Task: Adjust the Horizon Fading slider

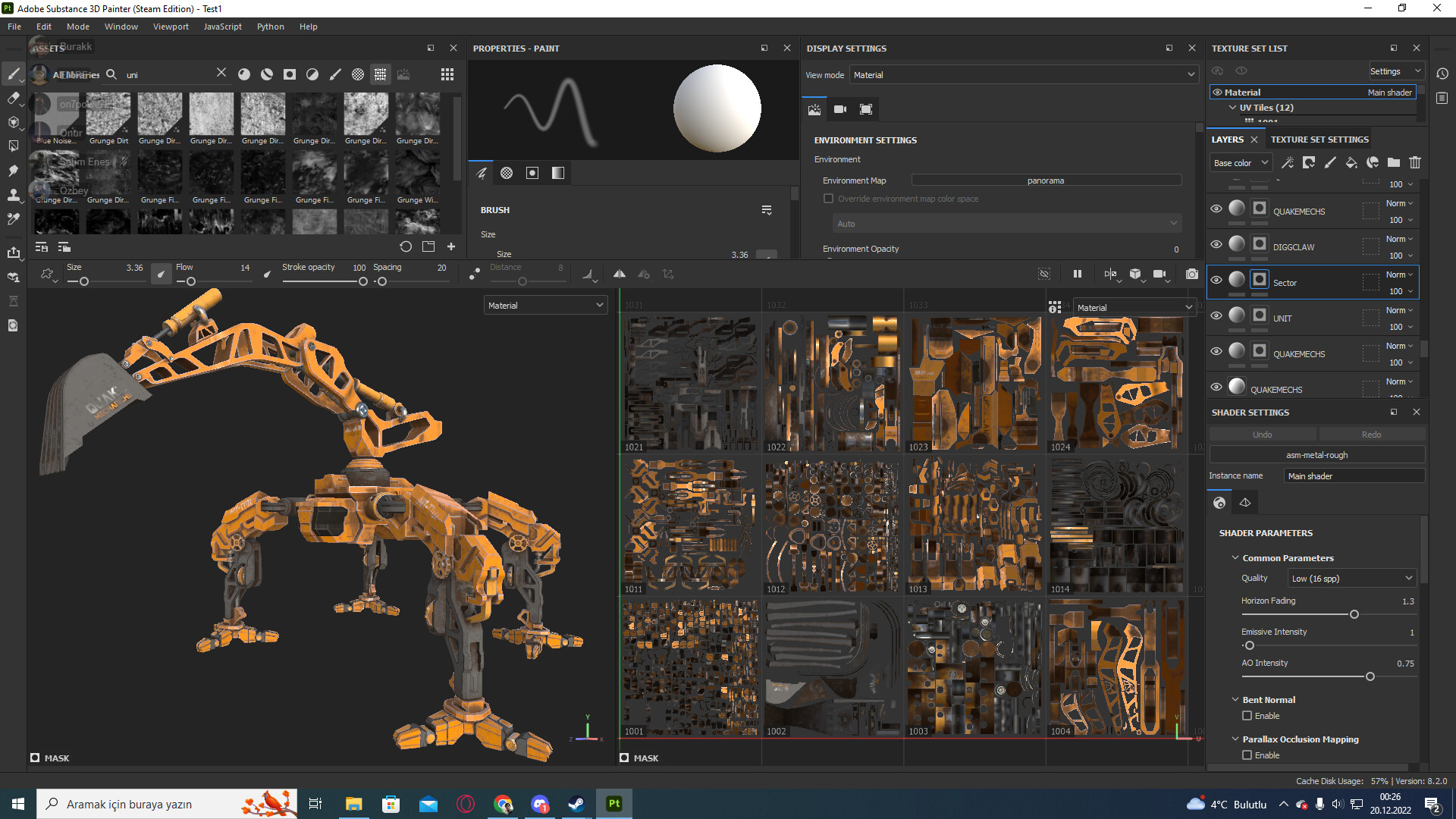Action: (x=1354, y=614)
